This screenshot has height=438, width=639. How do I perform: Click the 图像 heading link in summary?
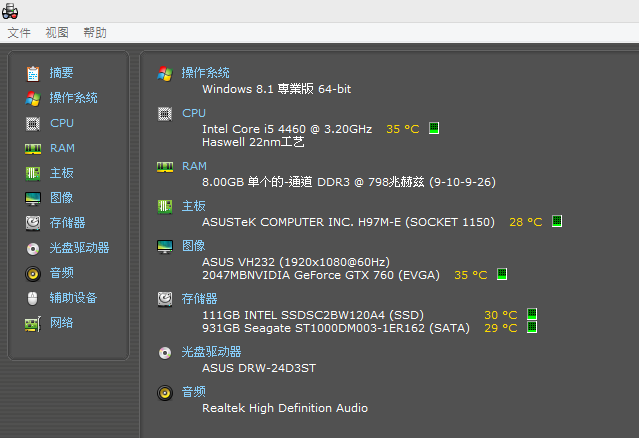[194, 246]
